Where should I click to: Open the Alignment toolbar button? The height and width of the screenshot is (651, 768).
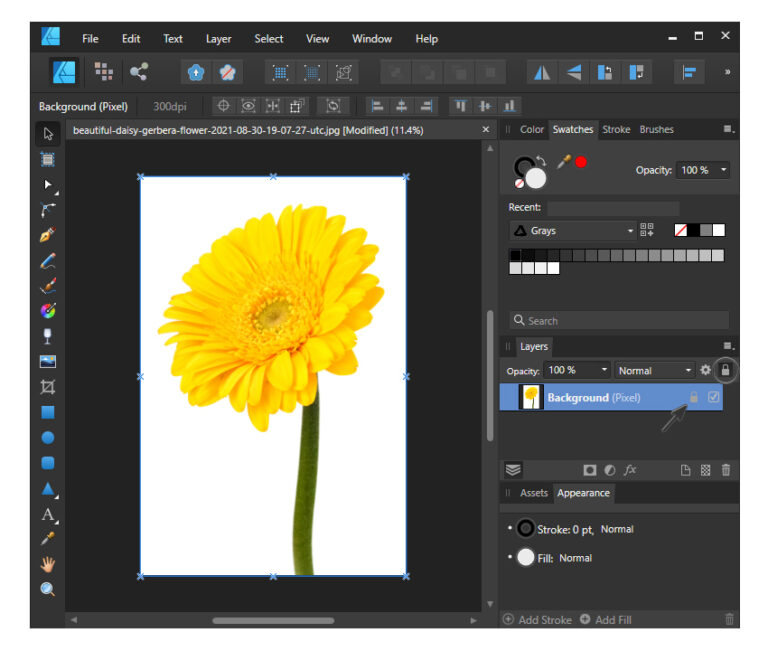pos(689,72)
